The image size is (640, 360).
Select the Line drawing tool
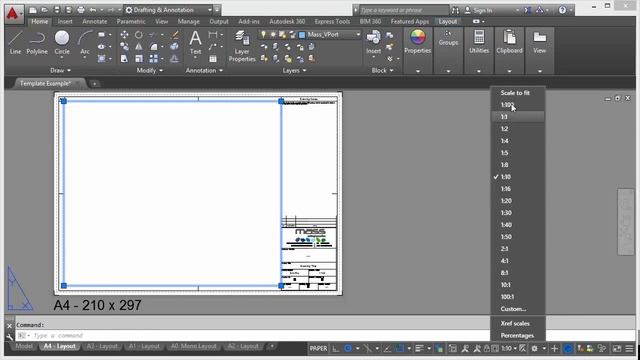coord(15,42)
